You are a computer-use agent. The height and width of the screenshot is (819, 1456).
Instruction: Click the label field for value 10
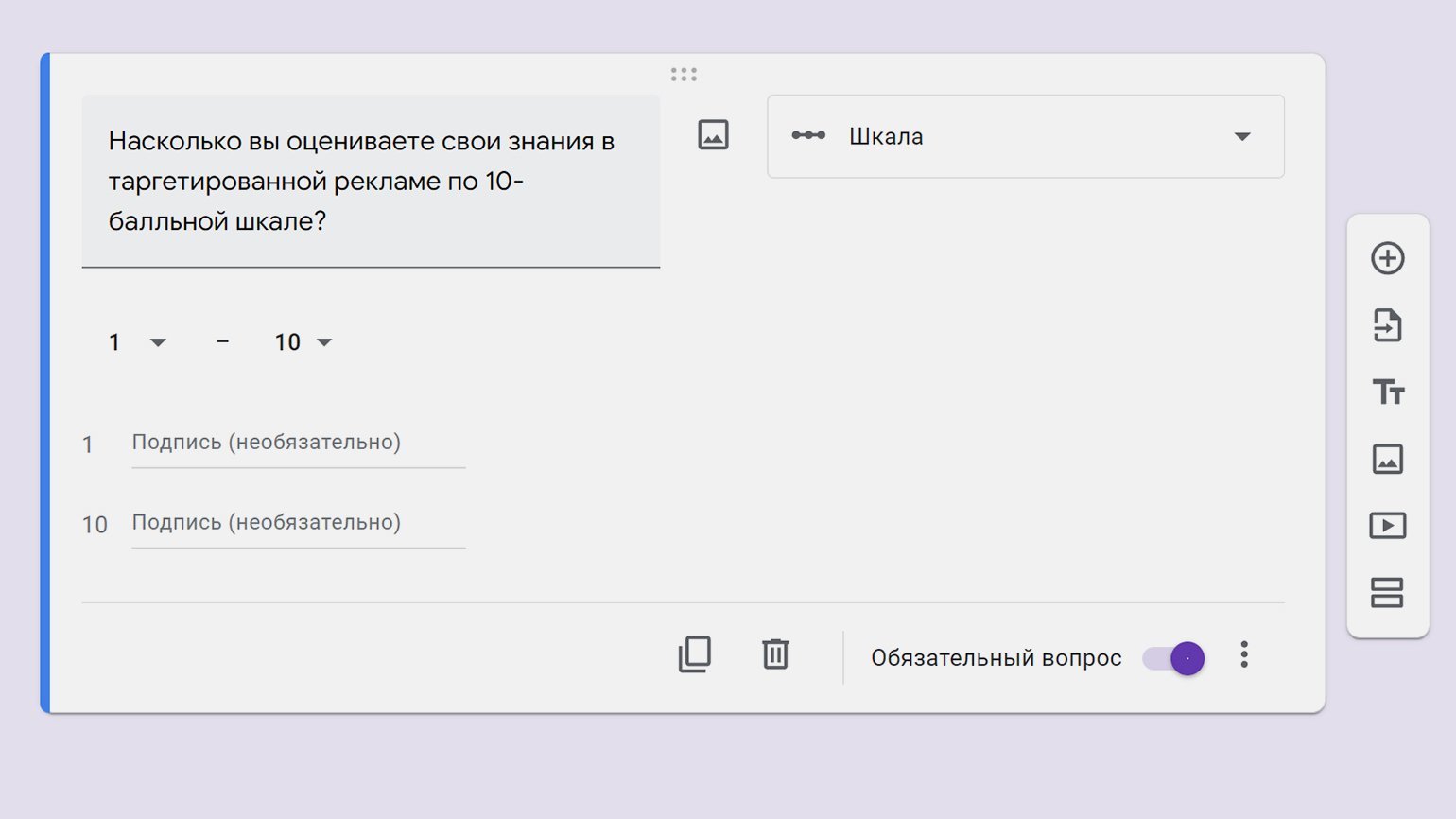[x=299, y=524]
